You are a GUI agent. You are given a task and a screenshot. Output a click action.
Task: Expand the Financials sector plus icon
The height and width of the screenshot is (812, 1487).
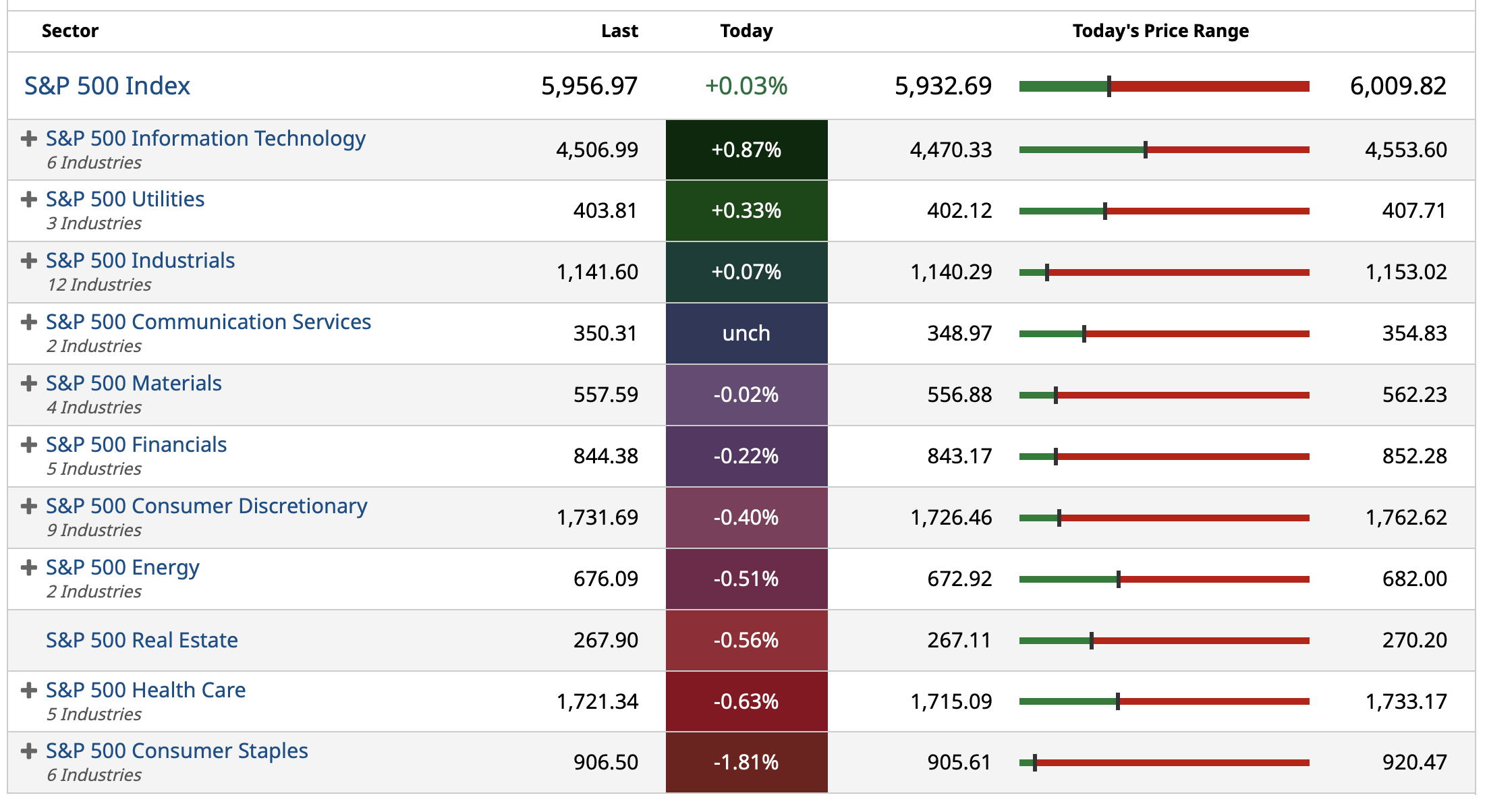(x=28, y=445)
